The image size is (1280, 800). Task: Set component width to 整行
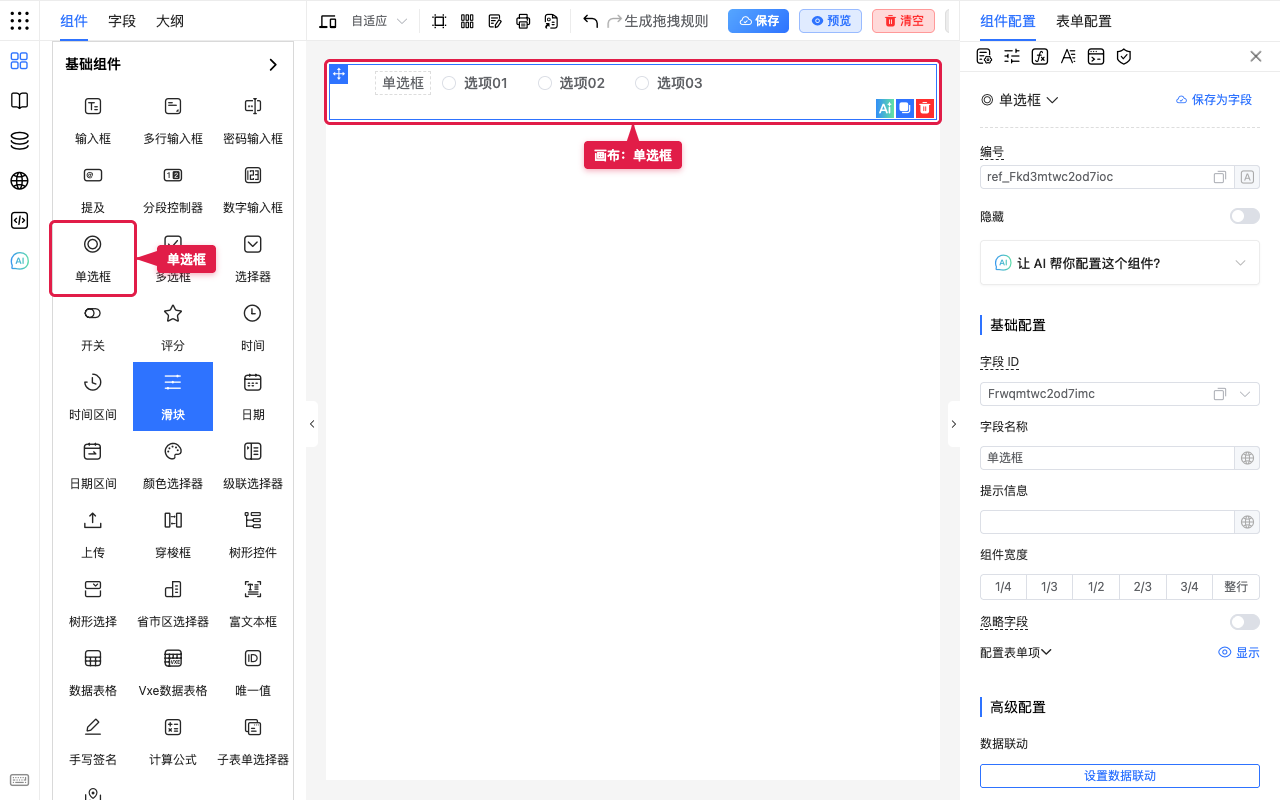[1236, 587]
